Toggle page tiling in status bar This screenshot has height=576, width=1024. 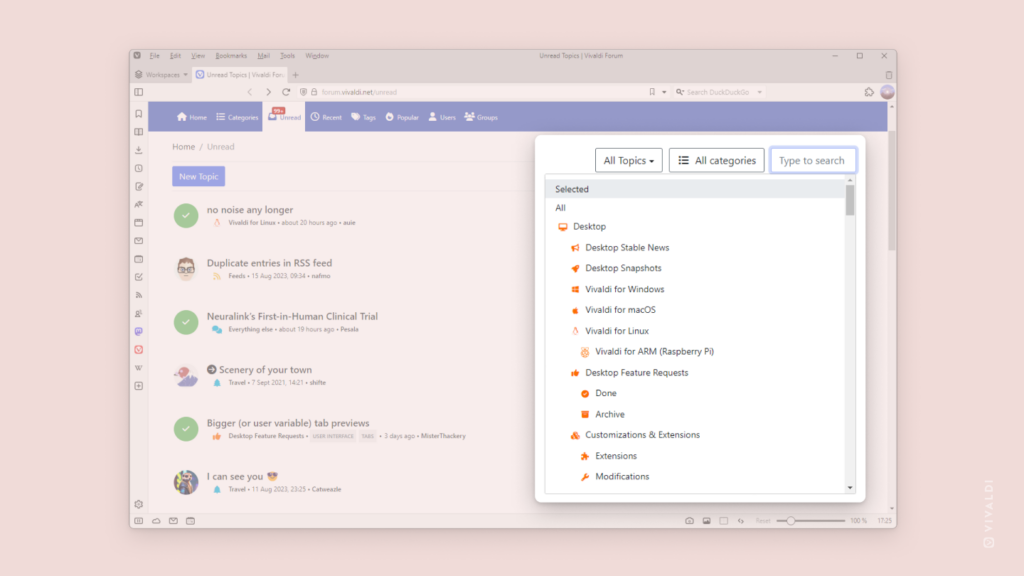pyautogui.click(x=724, y=521)
